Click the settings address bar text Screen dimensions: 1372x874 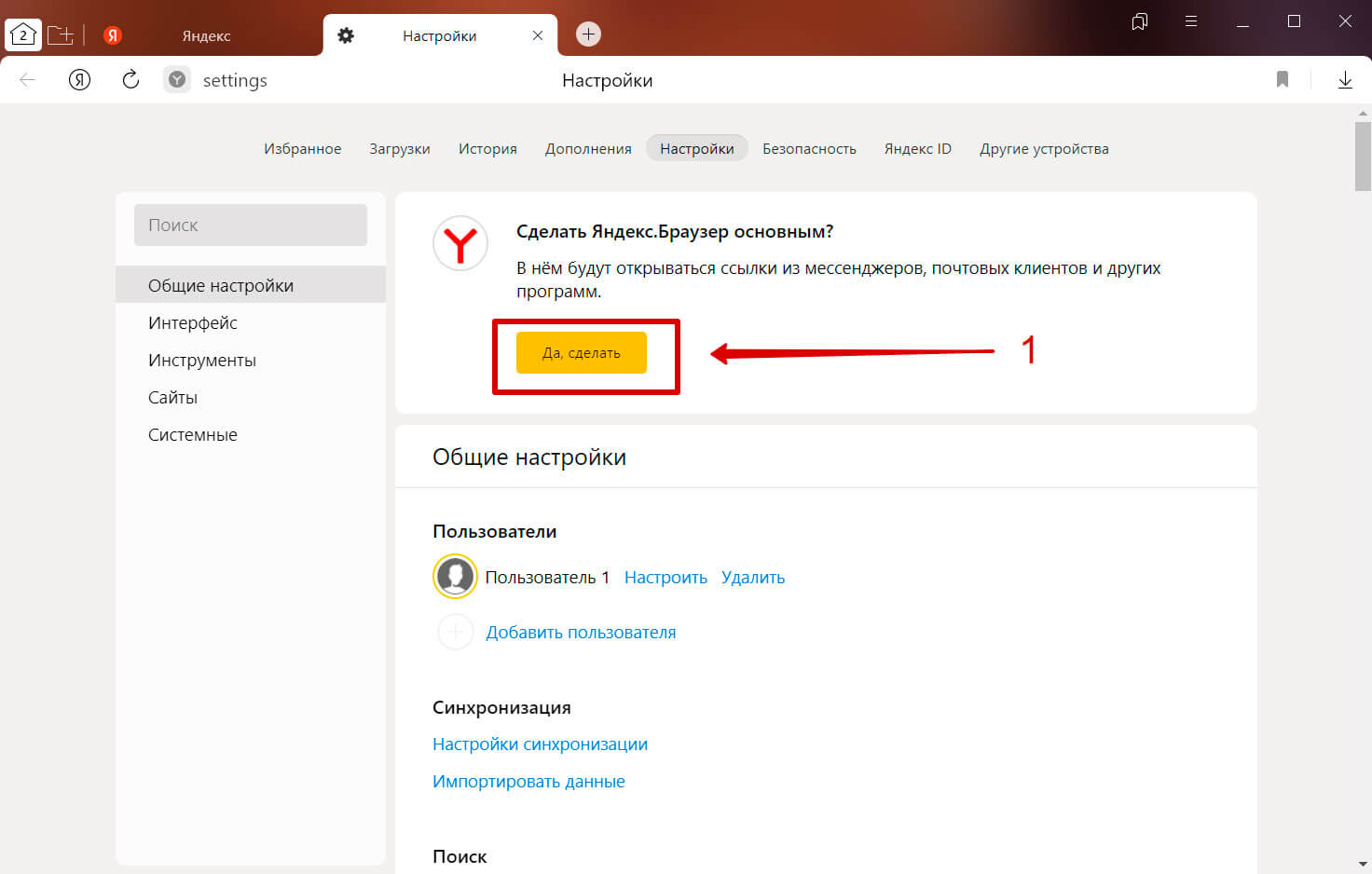235,80
